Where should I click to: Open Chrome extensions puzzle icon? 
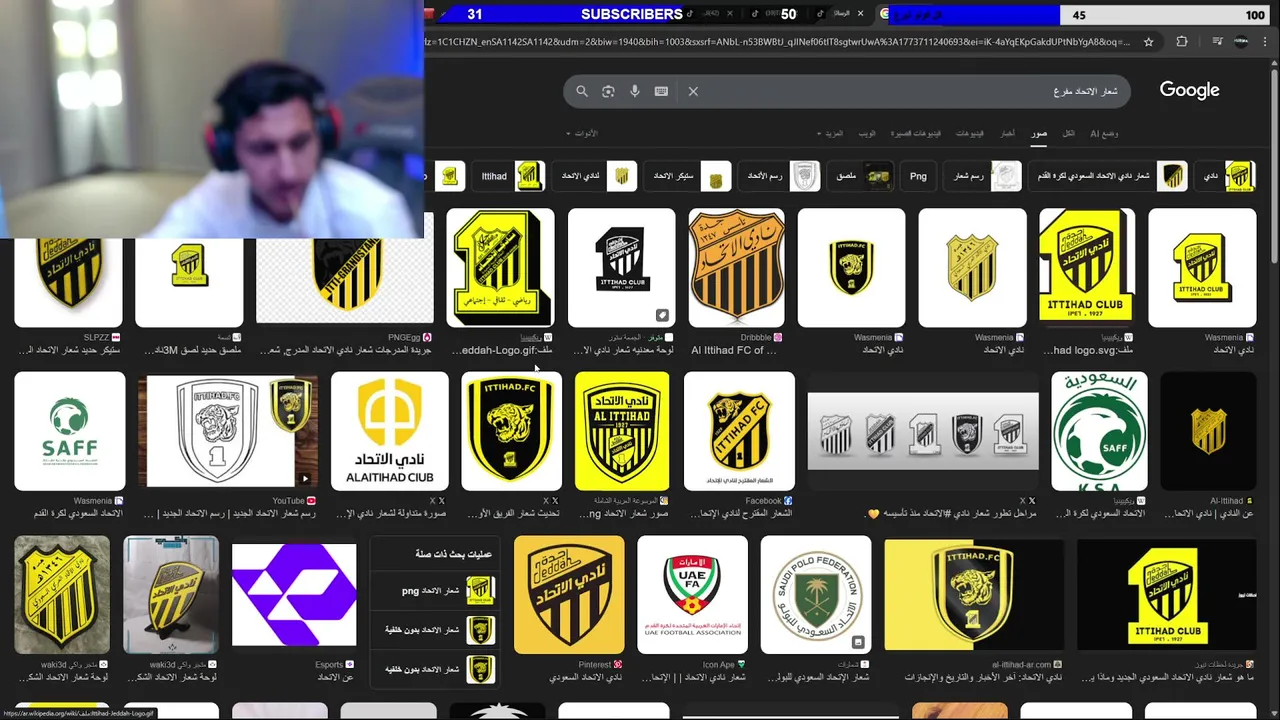[x=1182, y=42]
